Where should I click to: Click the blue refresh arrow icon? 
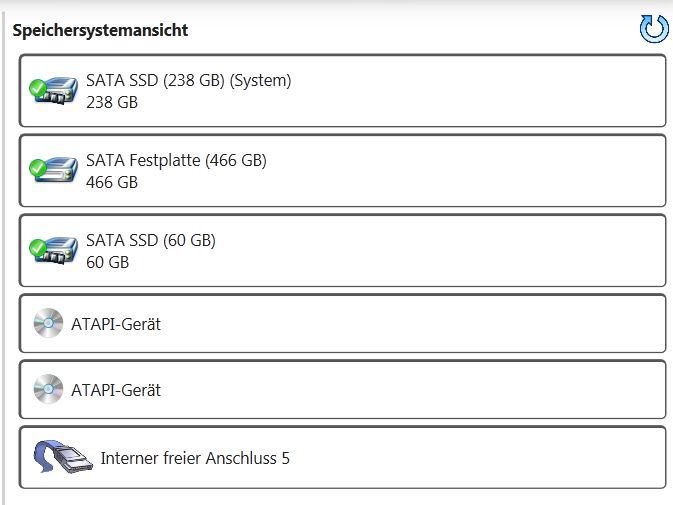pyautogui.click(x=654, y=29)
